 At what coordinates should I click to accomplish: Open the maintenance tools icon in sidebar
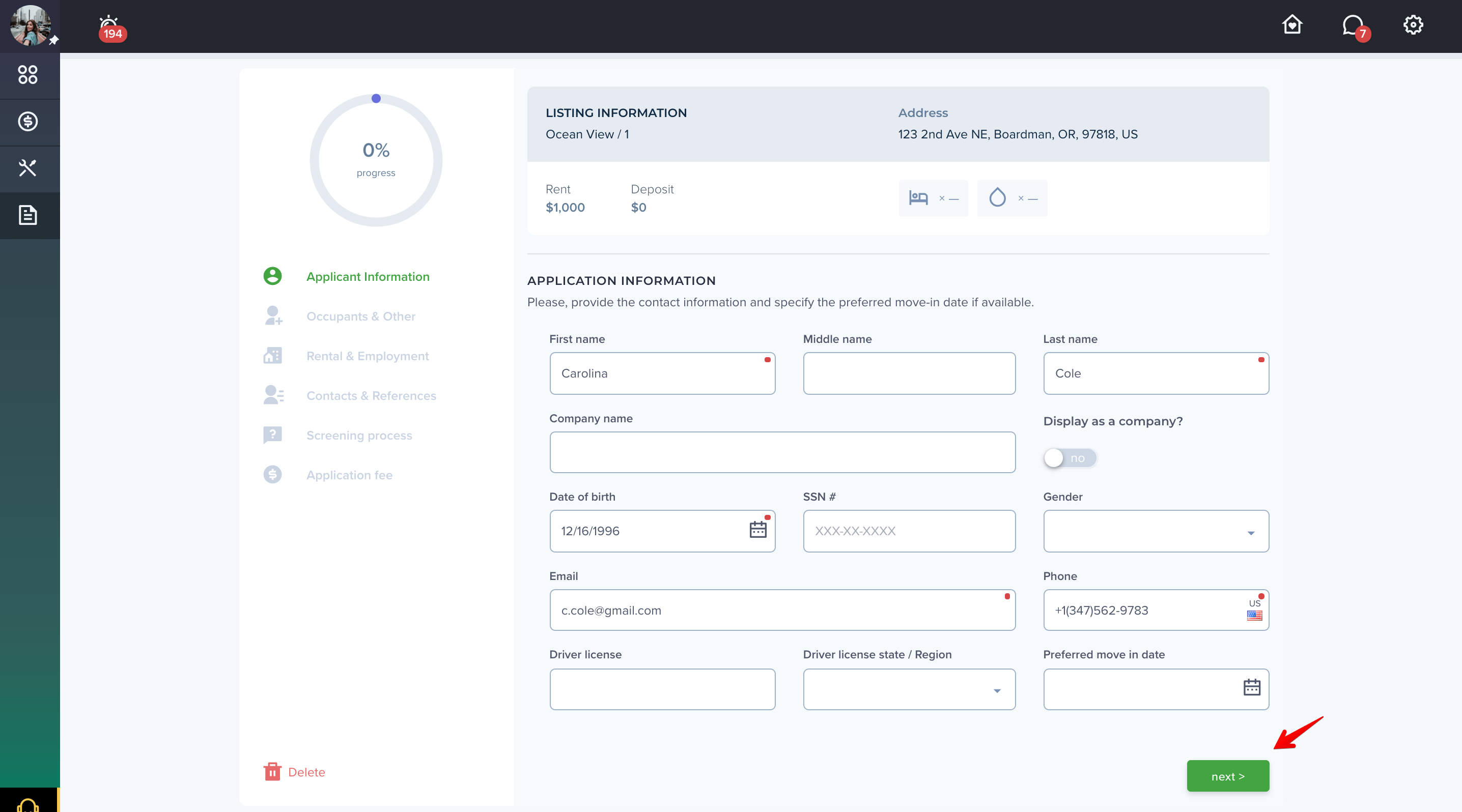coord(28,168)
